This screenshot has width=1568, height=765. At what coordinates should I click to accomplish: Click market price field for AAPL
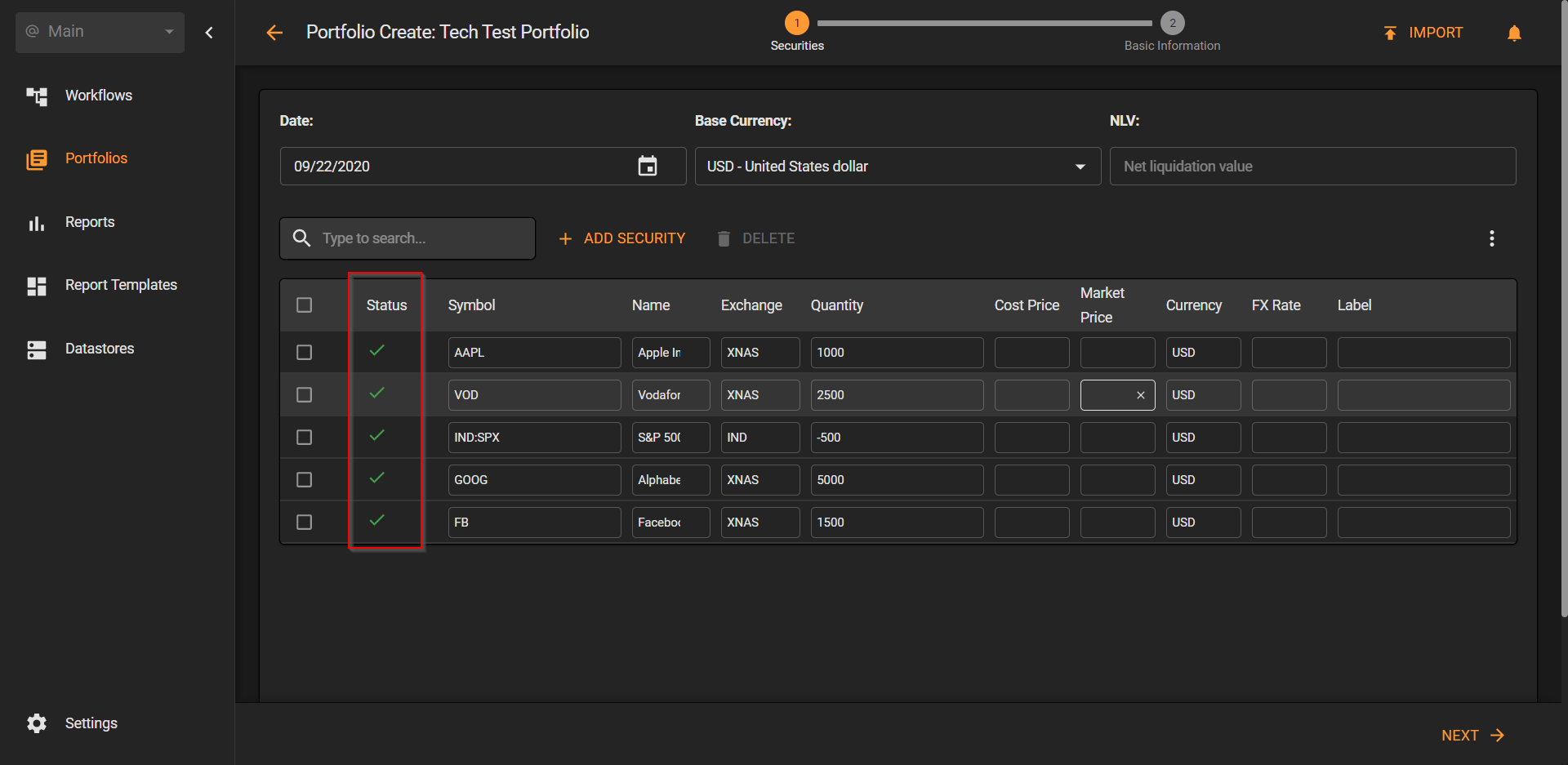tap(1117, 353)
